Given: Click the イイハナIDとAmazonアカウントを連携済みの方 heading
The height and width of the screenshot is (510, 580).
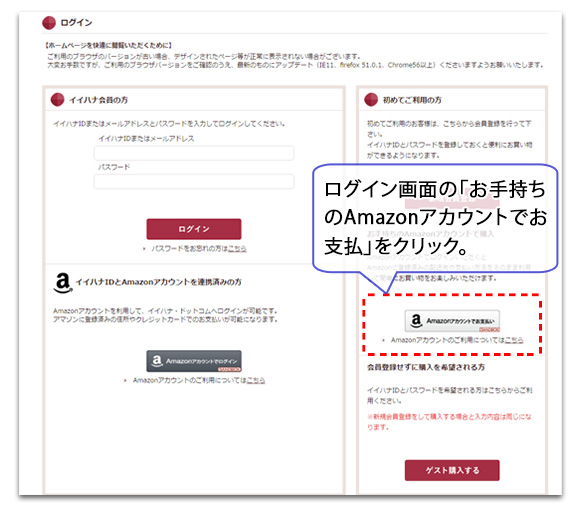Looking at the screenshot, I should pos(159,282).
